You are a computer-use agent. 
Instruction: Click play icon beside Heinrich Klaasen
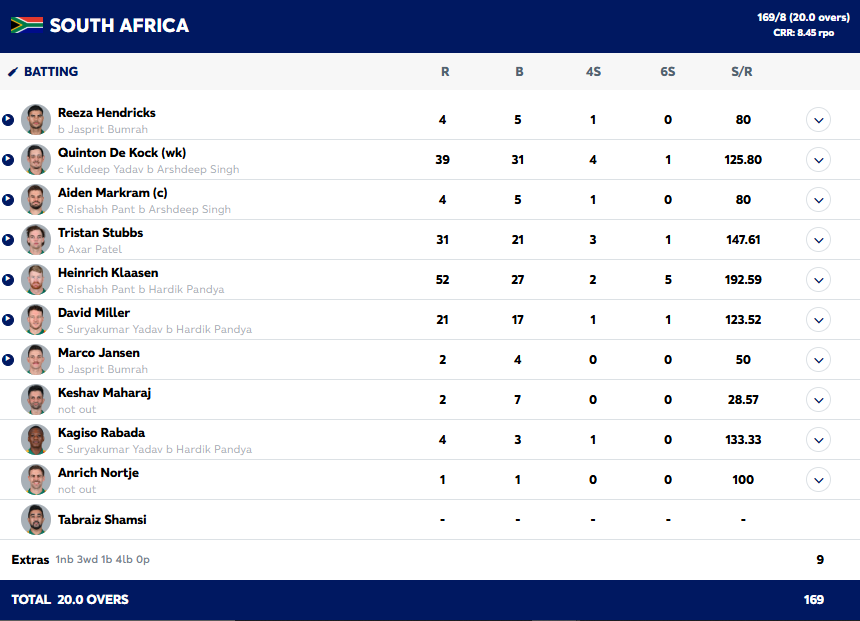(8, 280)
